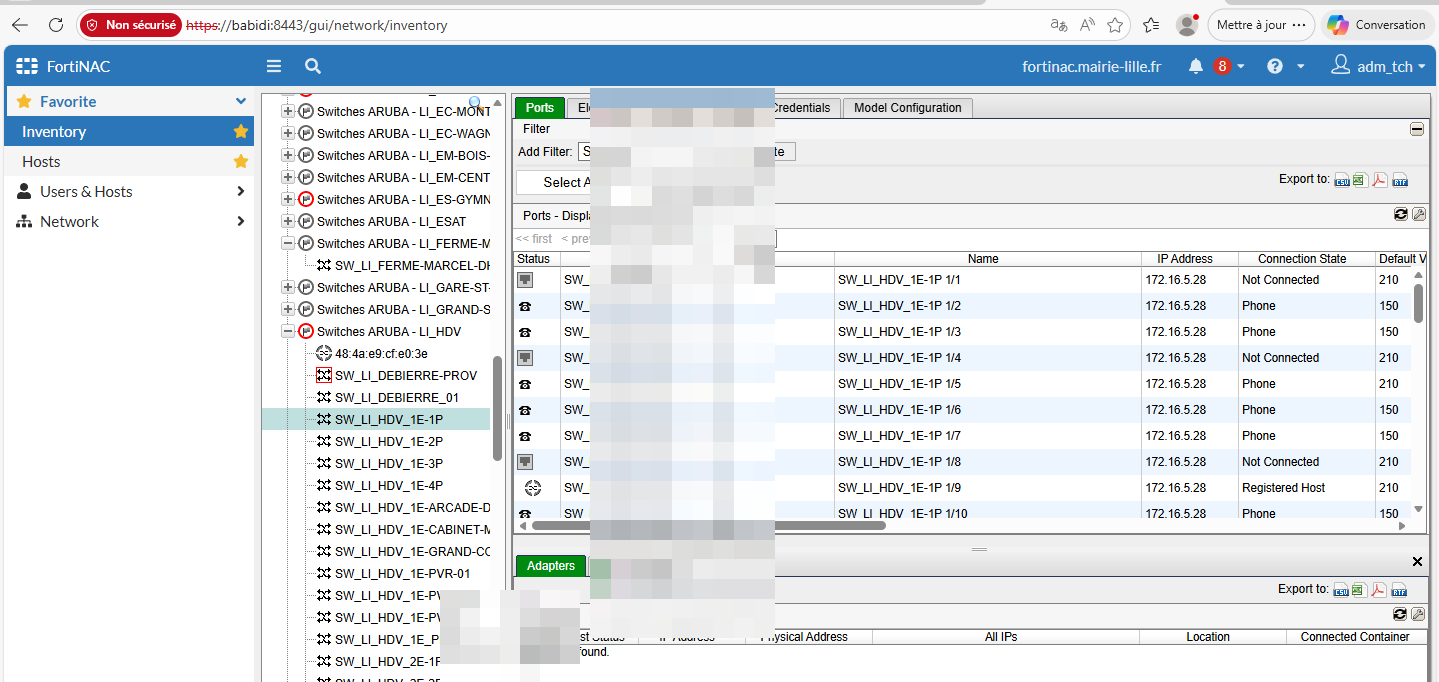This screenshot has height=682, width=1439.
Task: Select SW_LI_HDV_1E-4P switch
Action: pyautogui.click(x=389, y=485)
